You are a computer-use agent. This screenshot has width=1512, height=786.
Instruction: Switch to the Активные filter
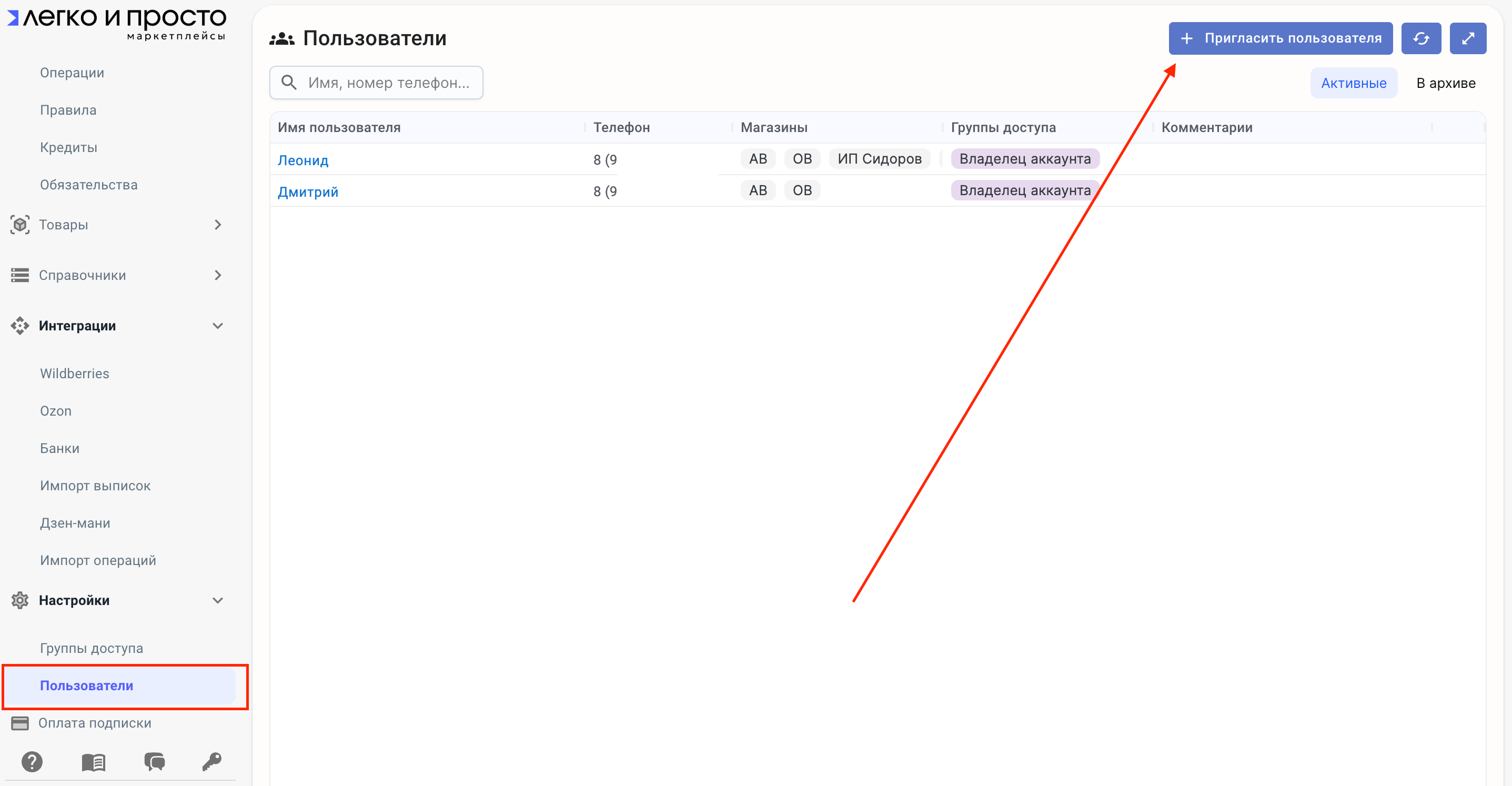tap(1353, 83)
